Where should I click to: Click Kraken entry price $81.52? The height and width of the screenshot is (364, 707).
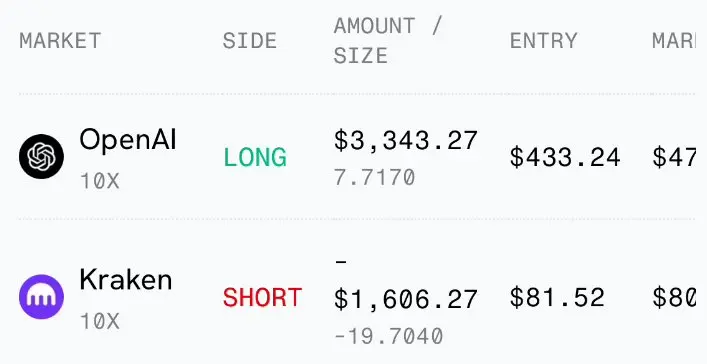(x=557, y=298)
